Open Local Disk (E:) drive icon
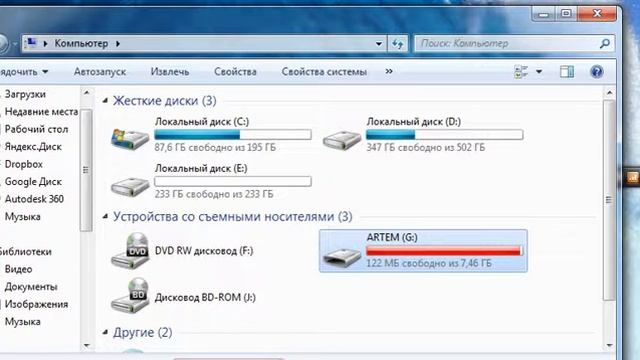 click(x=130, y=187)
